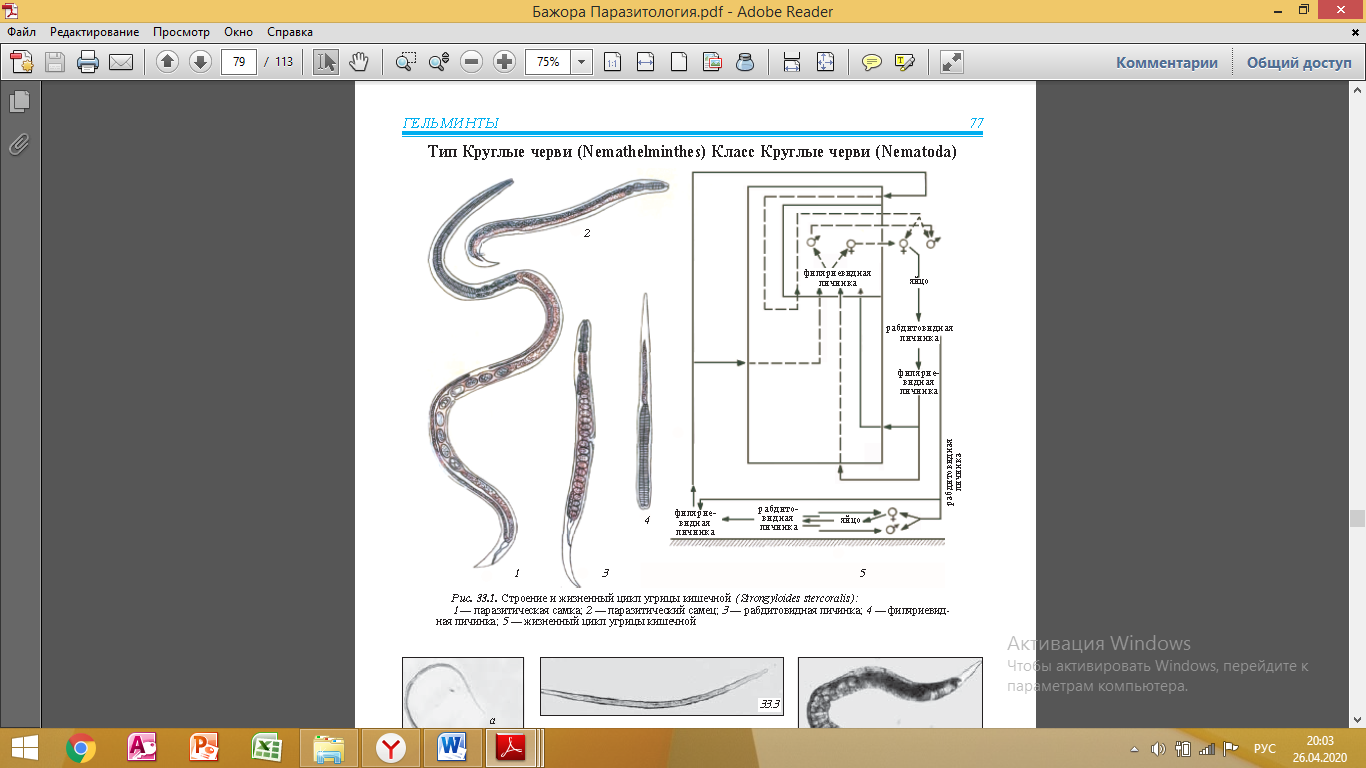The image size is (1366, 768).
Task: Click the volume speaker tray icon
Action: coord(1159,748)
